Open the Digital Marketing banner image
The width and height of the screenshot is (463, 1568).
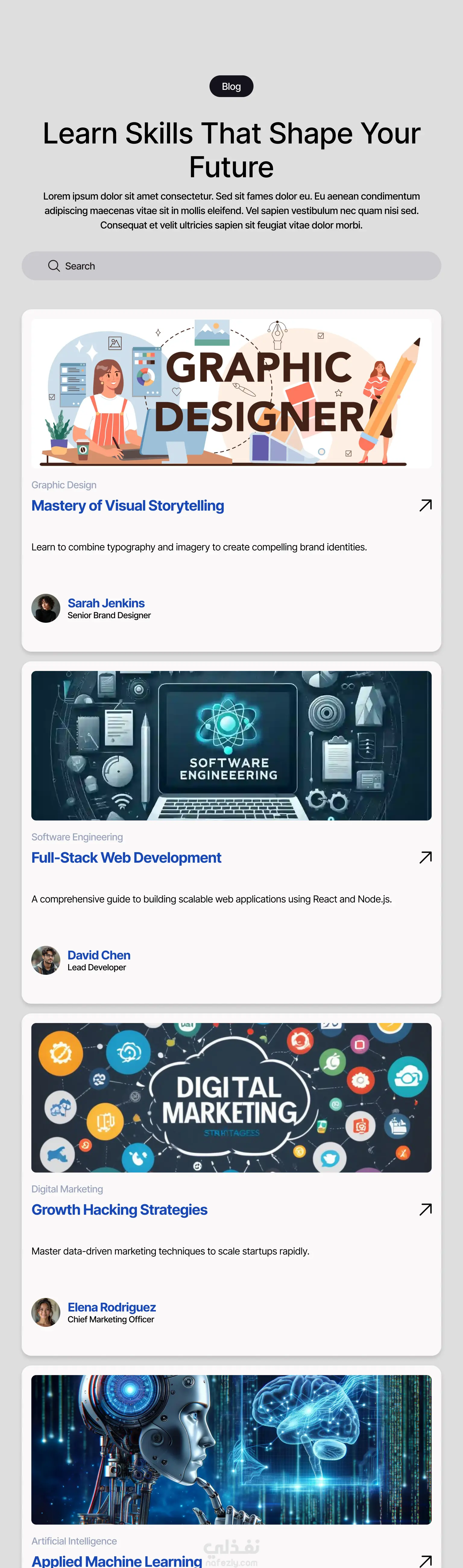tap(231, 1097)
